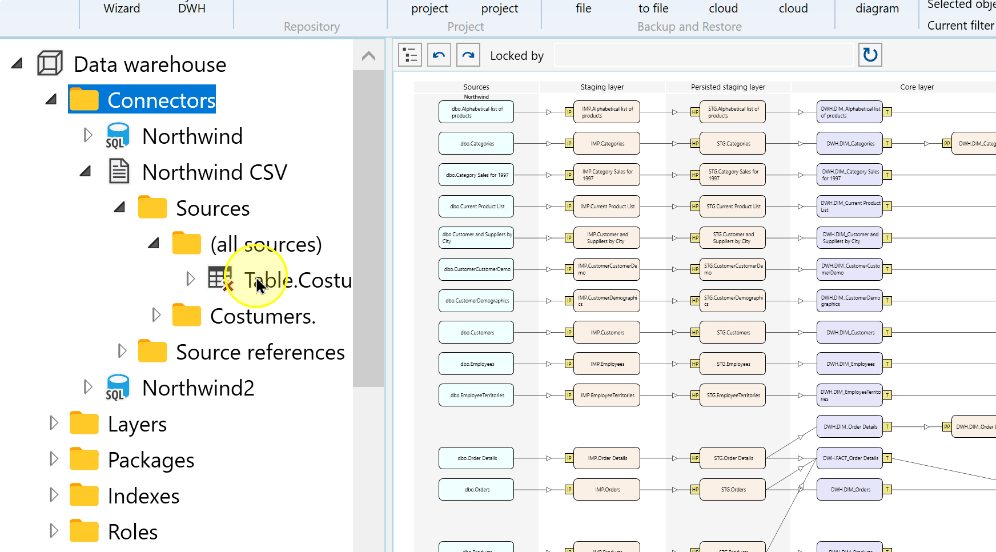The height and width of the screenshot is (552, 996).
Task: Click the Current filter ribbon option
Action: pos(960,25)
